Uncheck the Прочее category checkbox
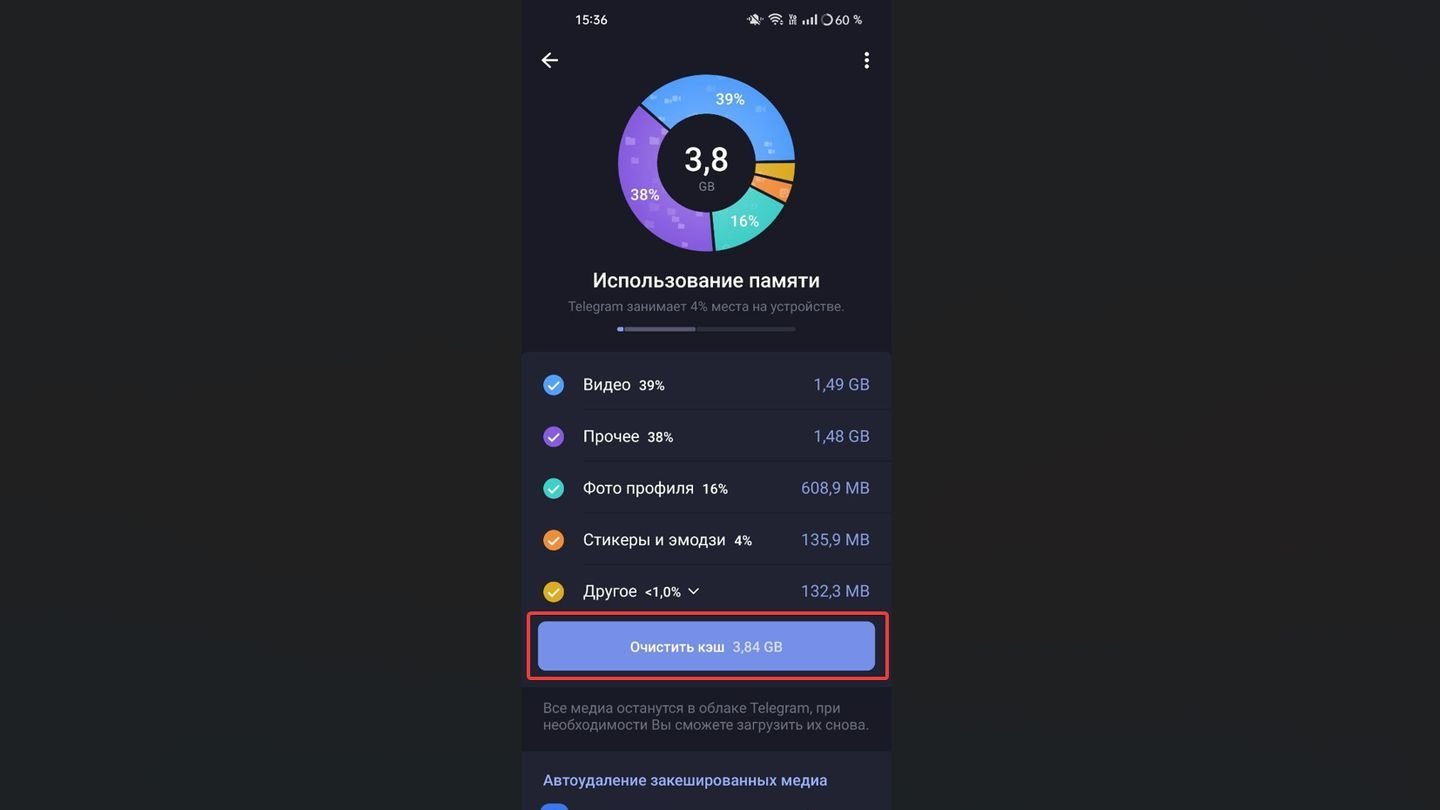 click(x=553, y=437)
